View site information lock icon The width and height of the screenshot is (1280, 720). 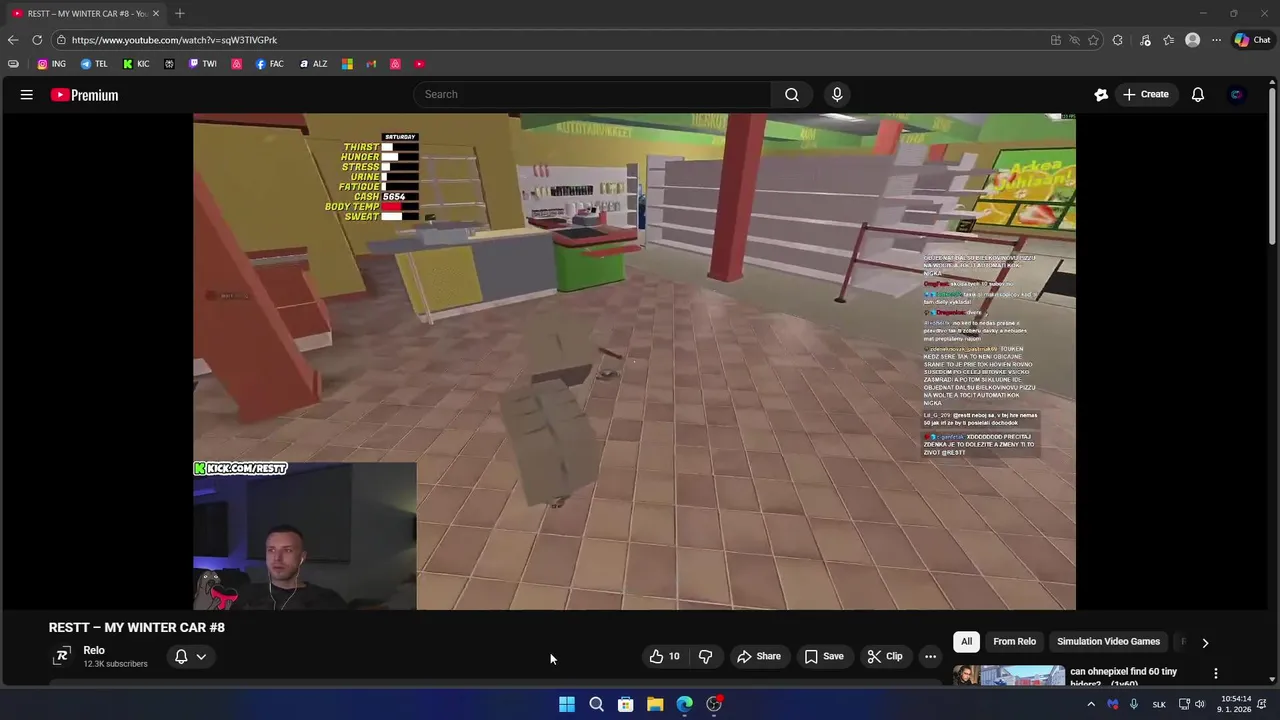point(61,40)
